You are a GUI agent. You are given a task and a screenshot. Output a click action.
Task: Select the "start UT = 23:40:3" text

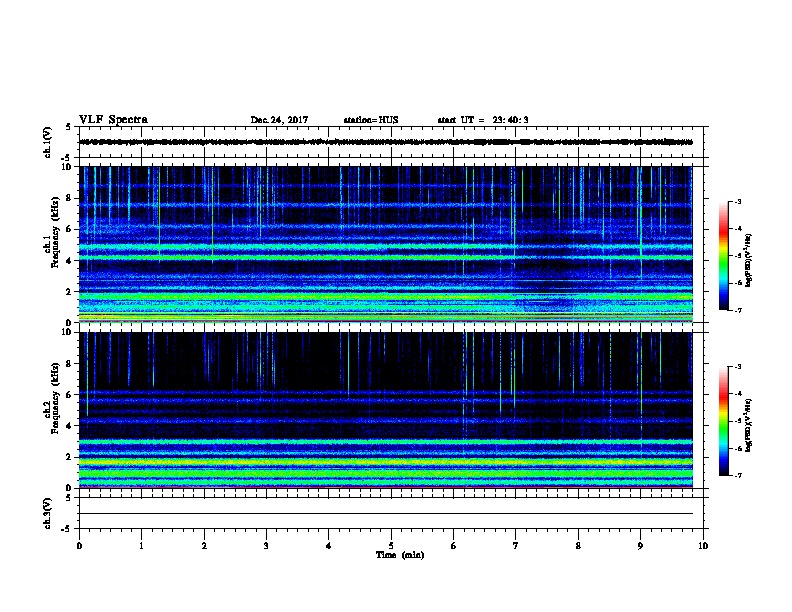tap(483, 120)
